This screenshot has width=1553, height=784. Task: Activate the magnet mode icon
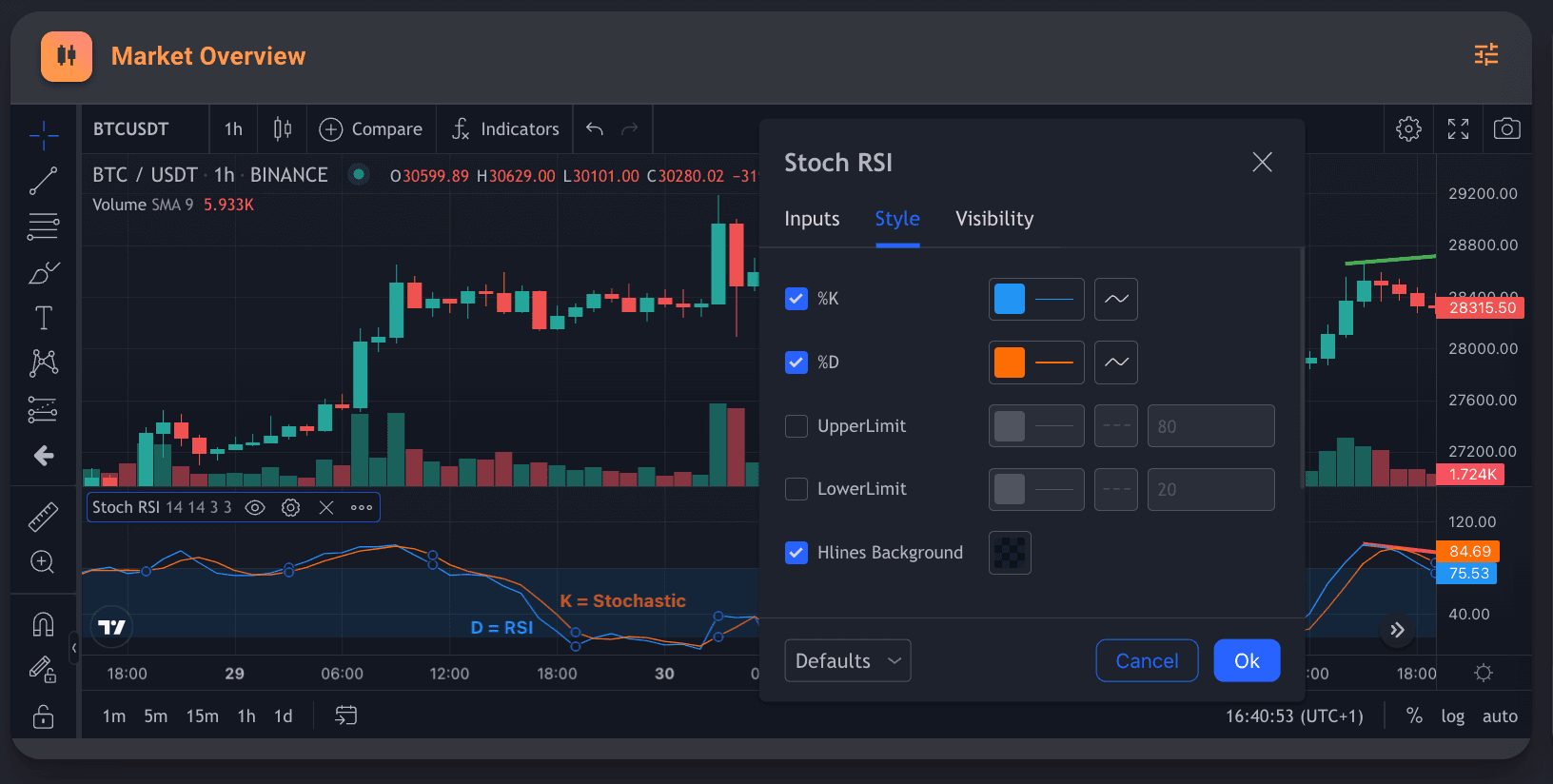43,624
